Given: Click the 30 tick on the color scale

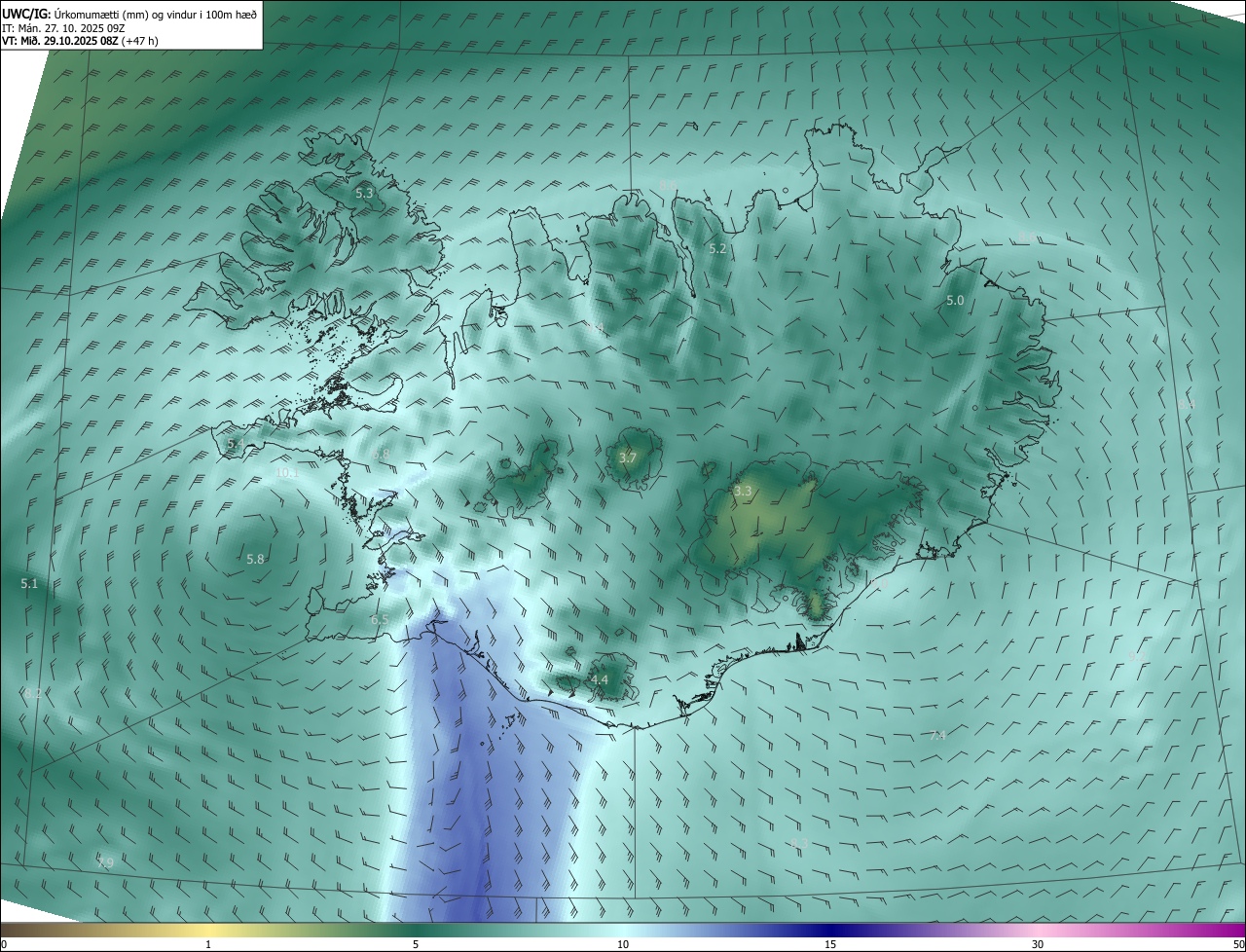Looking at the screenshot, I should pyautogui.click(x=1038, y=945).
